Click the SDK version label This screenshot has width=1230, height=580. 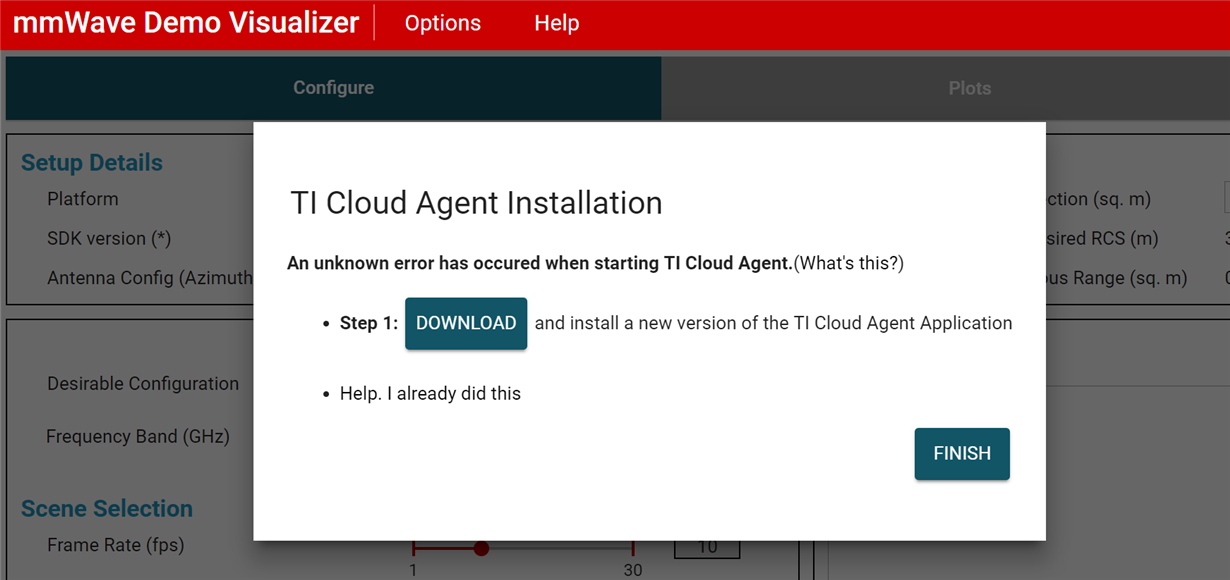110,239
